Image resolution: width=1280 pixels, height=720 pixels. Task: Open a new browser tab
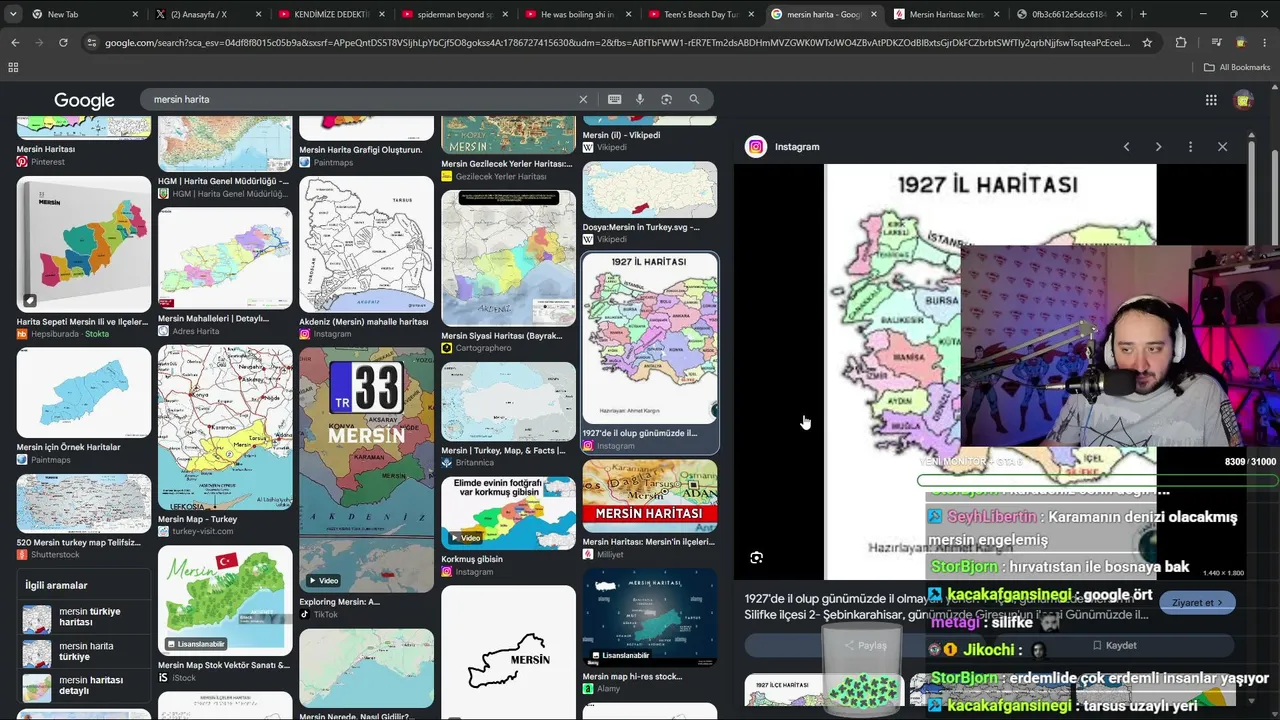click(1143, 14)
